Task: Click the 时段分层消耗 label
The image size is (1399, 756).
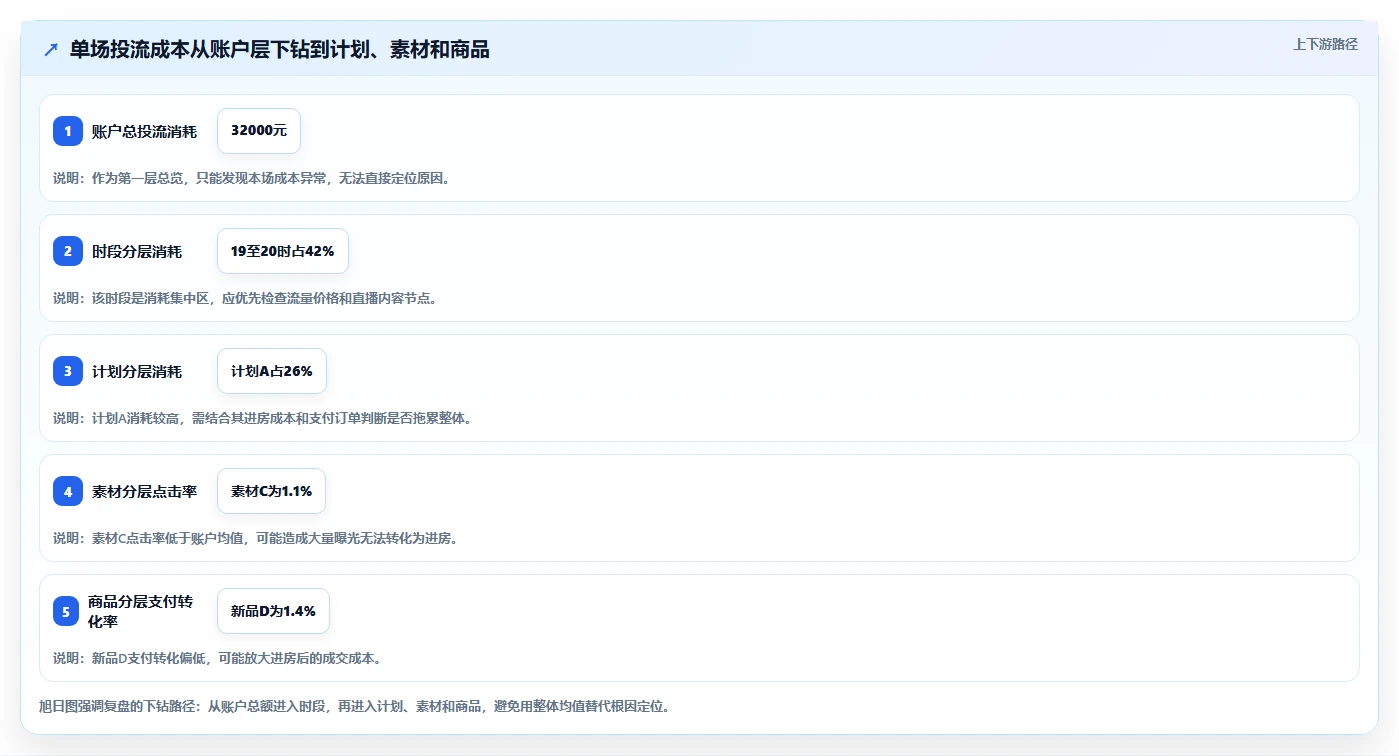Action: pos(137,251)
